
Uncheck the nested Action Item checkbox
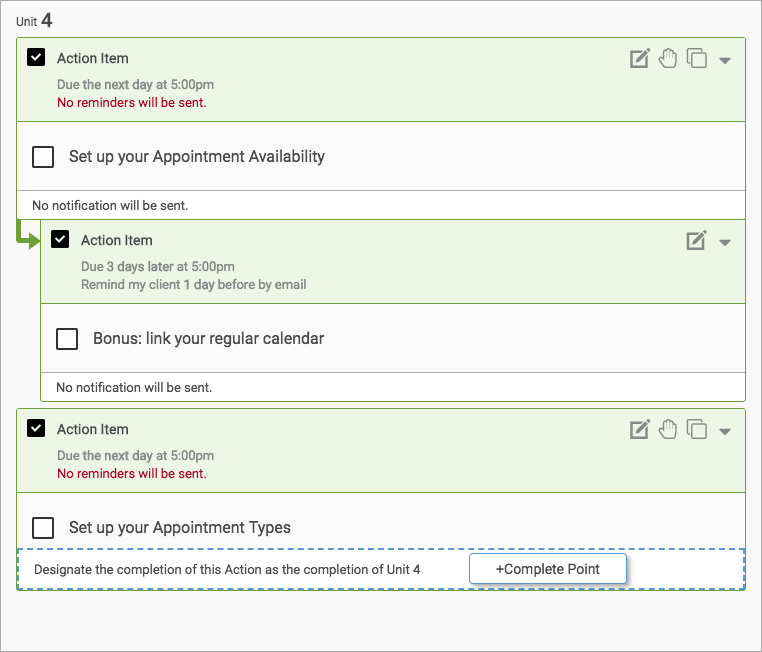coord(60,239)
